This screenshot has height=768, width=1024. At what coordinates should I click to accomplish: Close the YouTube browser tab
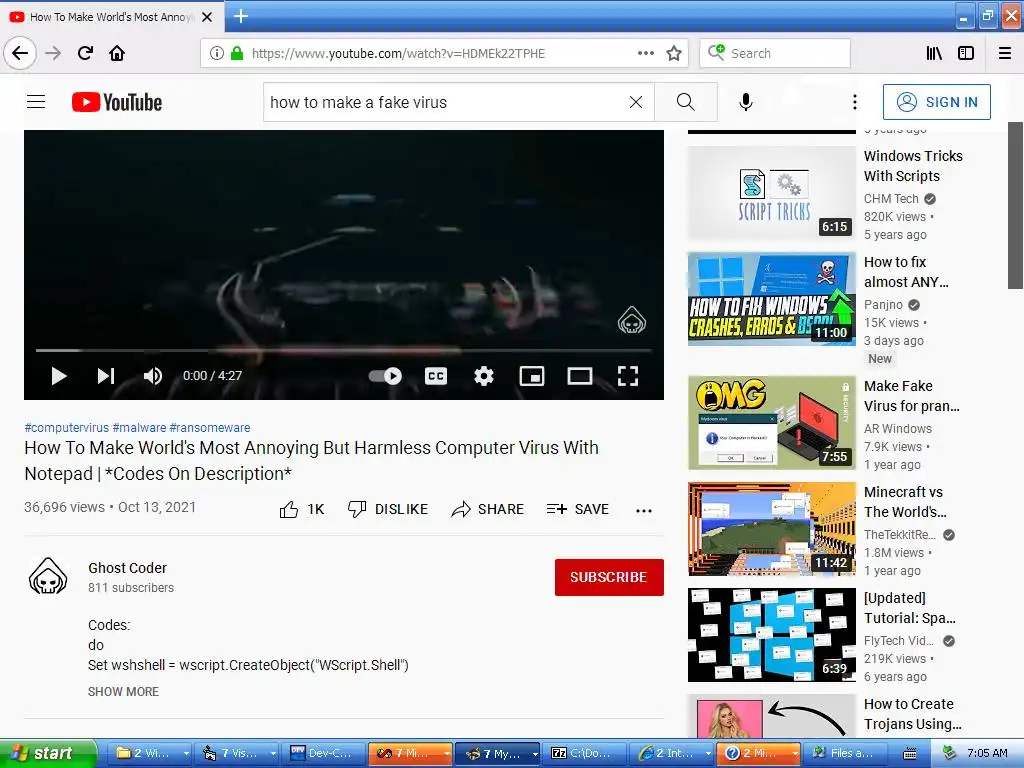click(x=207, y=17)
